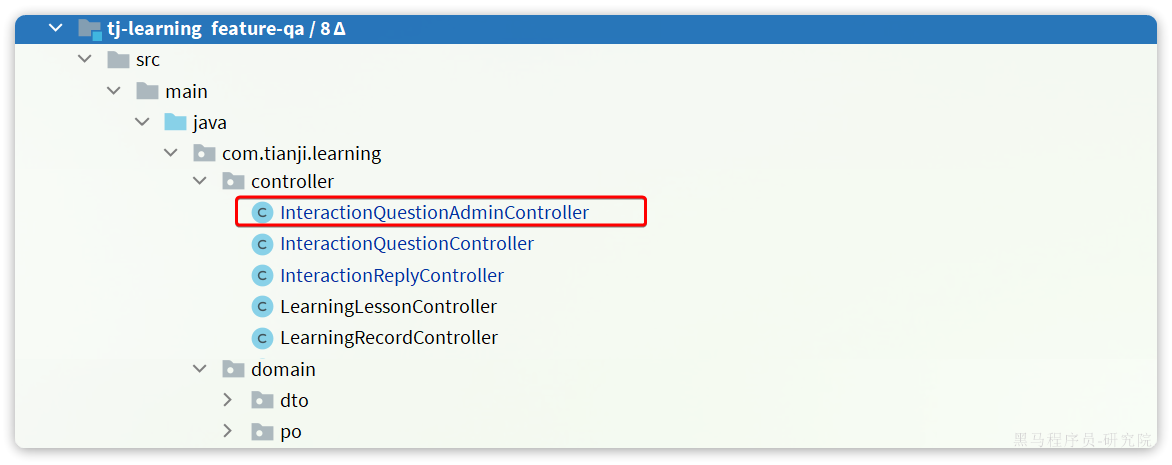Click the tj-learning module folder icon
The width and height of the screenshot is (1172, 465).
tap(90, 30)
